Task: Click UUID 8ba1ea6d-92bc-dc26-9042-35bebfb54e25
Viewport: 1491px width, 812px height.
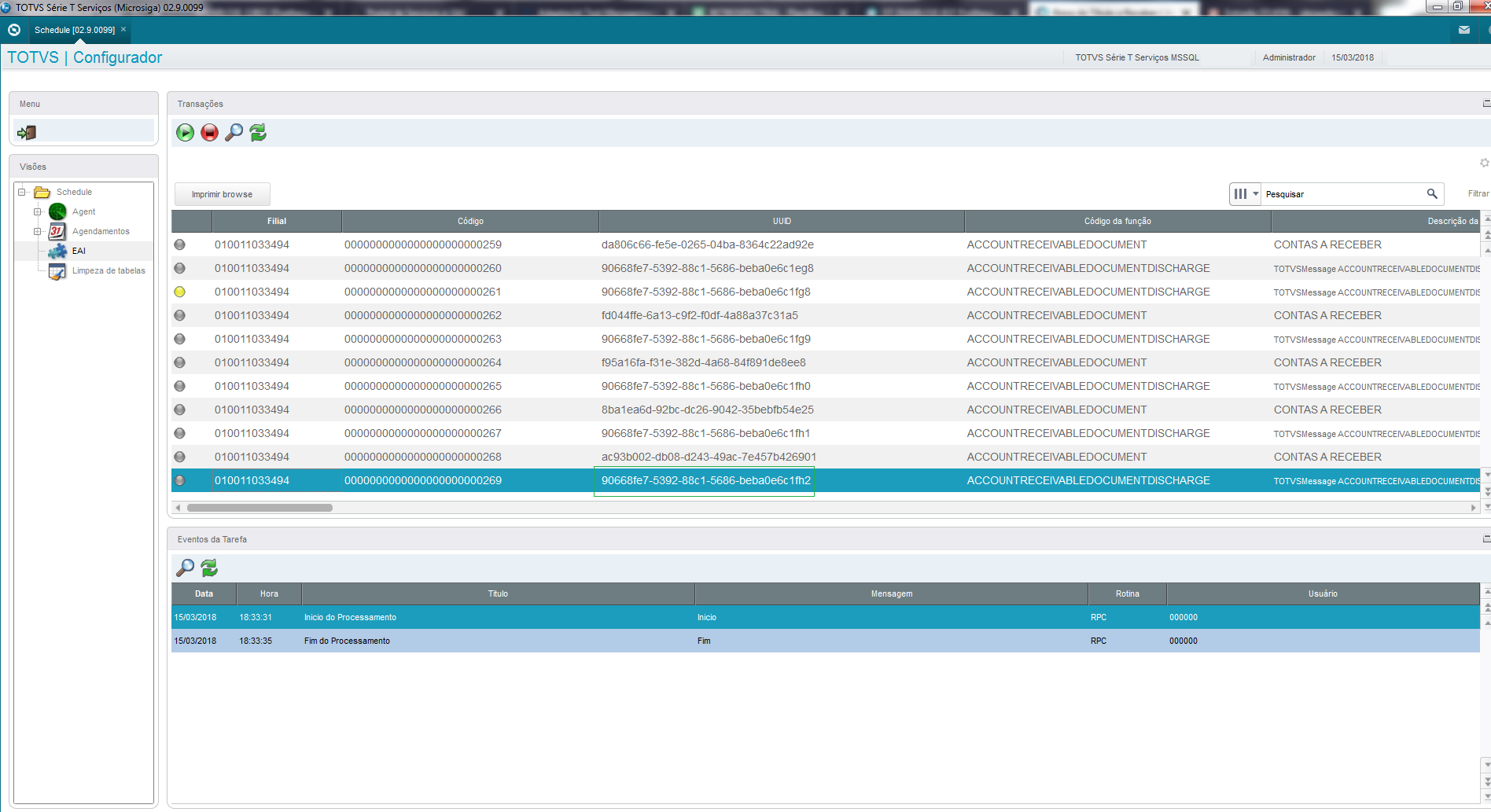Action: coord(708,410)
